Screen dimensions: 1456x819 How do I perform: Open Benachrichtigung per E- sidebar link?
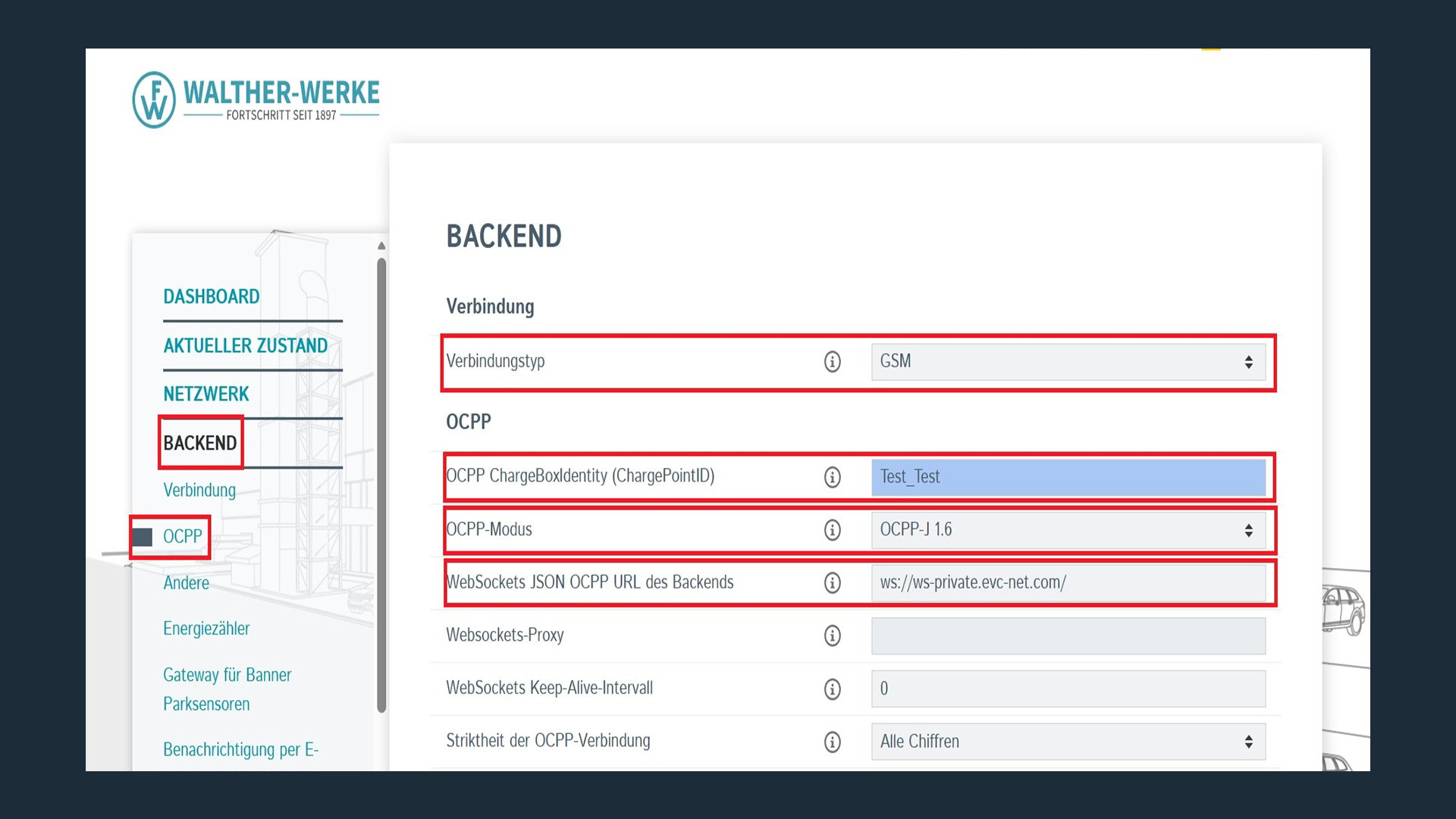pyautogui.click(x=241, y=750)
